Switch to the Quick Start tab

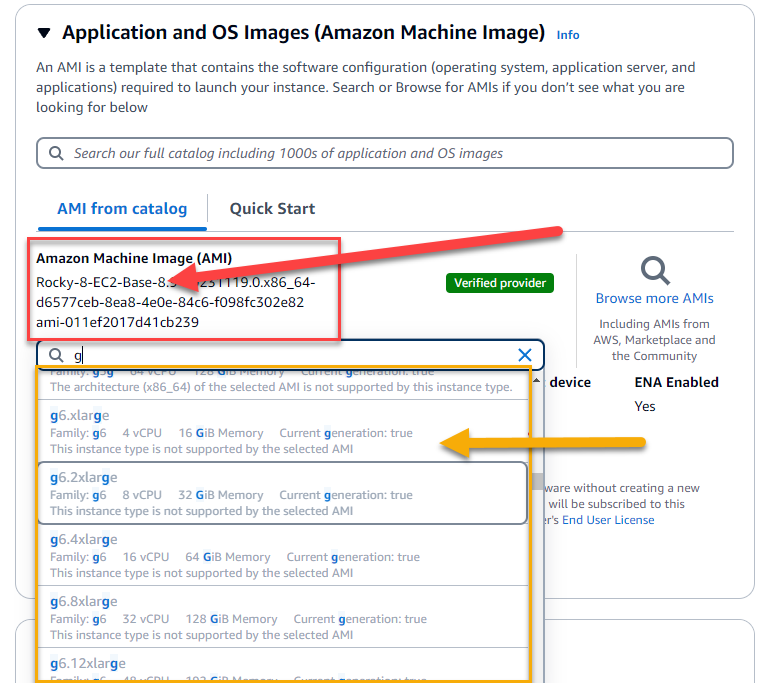click(272, 209)
